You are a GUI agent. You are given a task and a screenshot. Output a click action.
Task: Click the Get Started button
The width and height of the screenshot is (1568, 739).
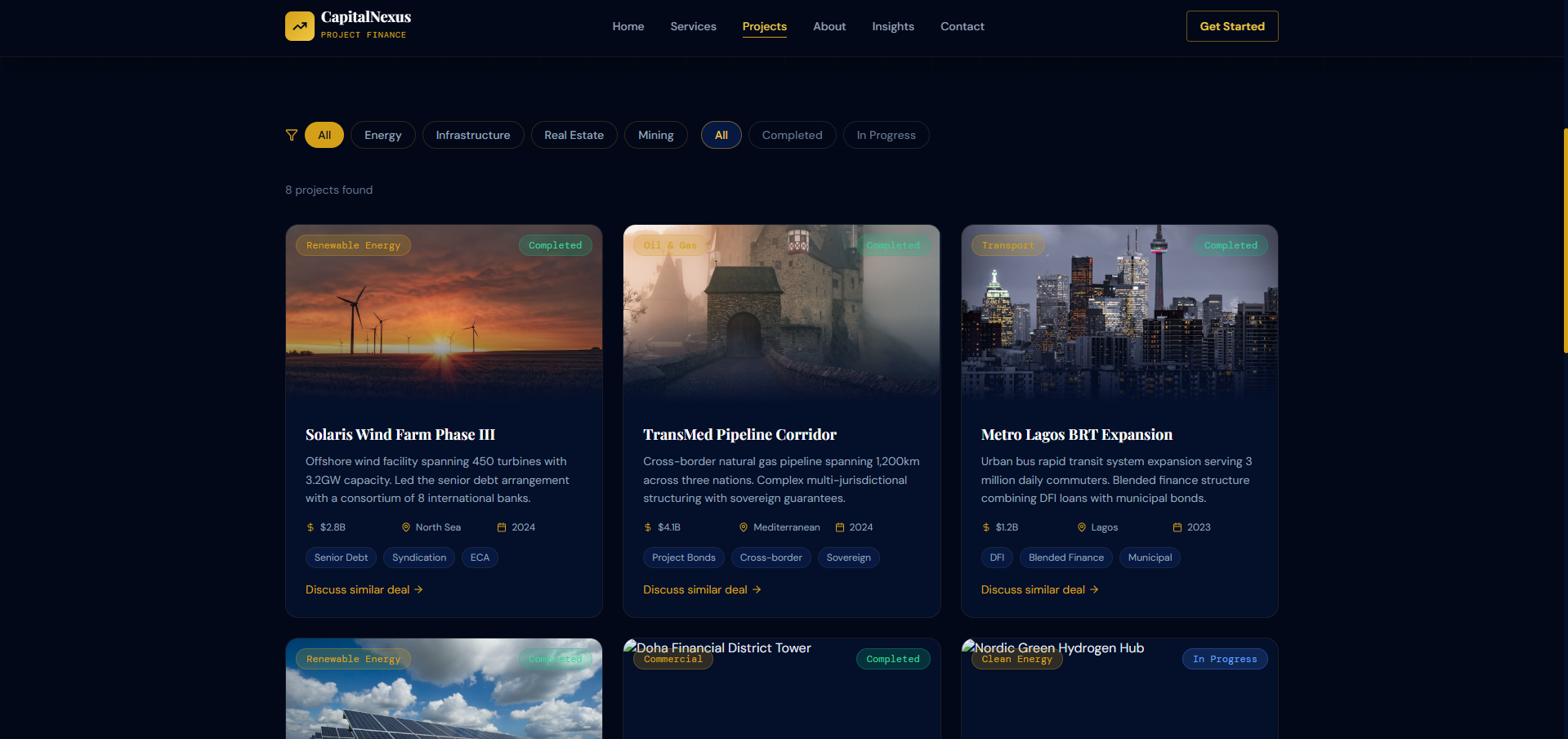pos(1231,26)
